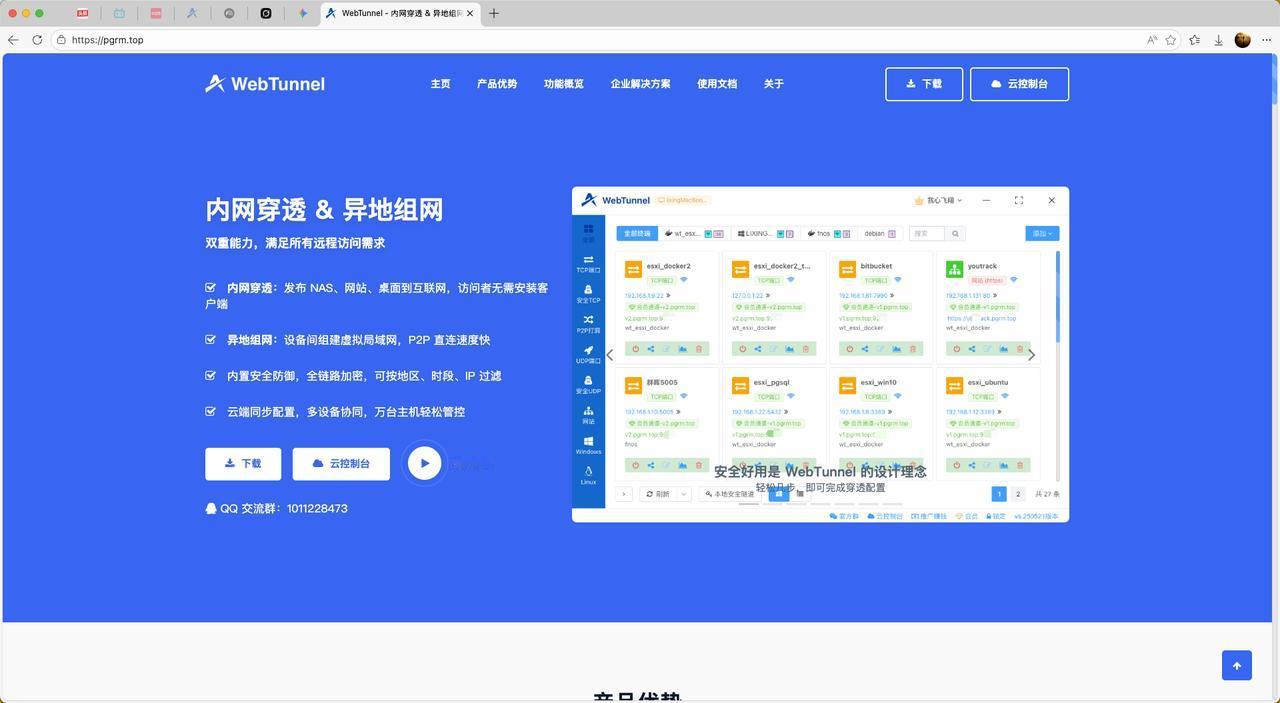Click the WebTunnel client screenshot slide
1280x703 pixels.
[x=820, y=354]
